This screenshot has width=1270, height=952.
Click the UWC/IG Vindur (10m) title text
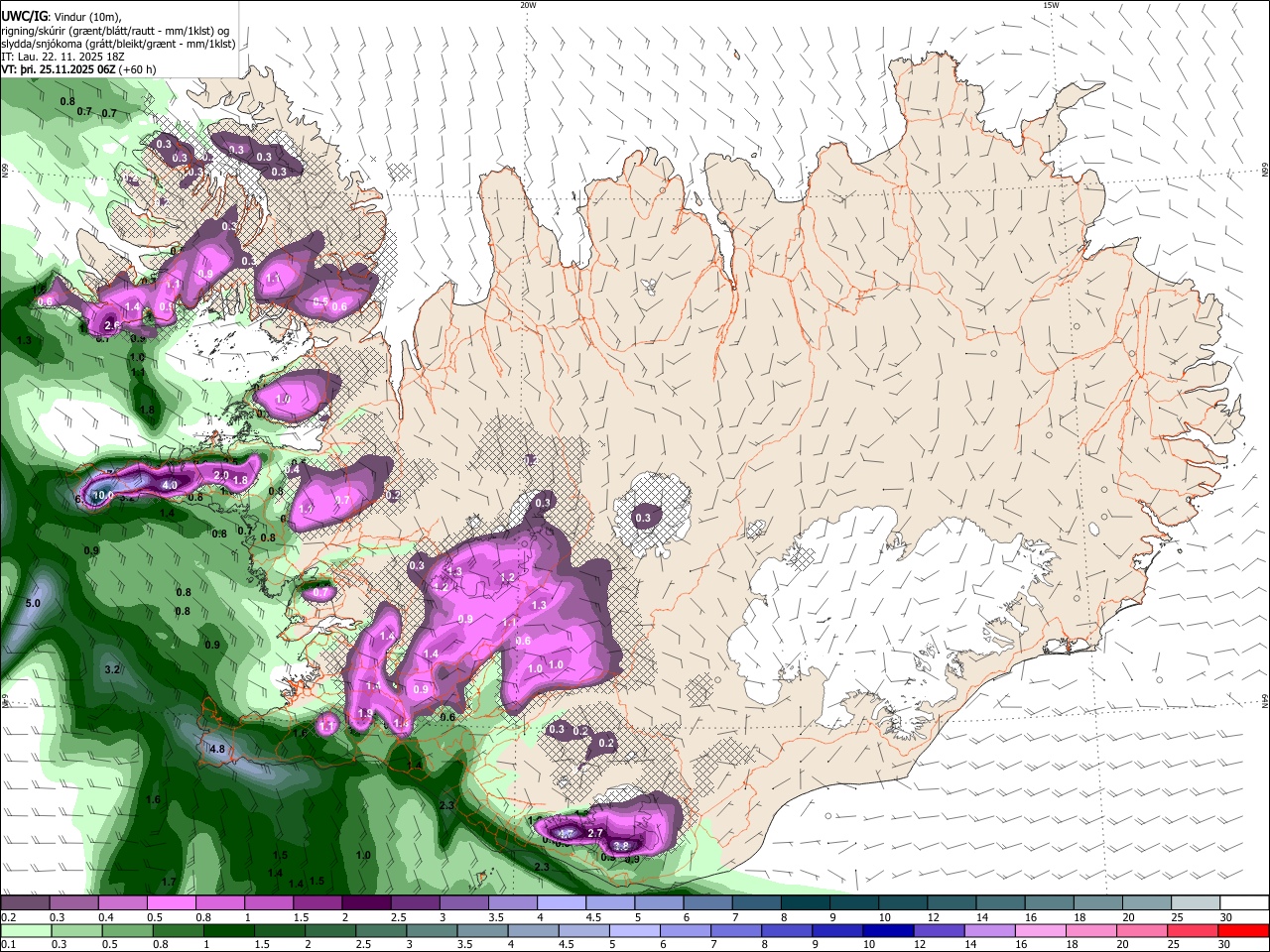[61, 17]
